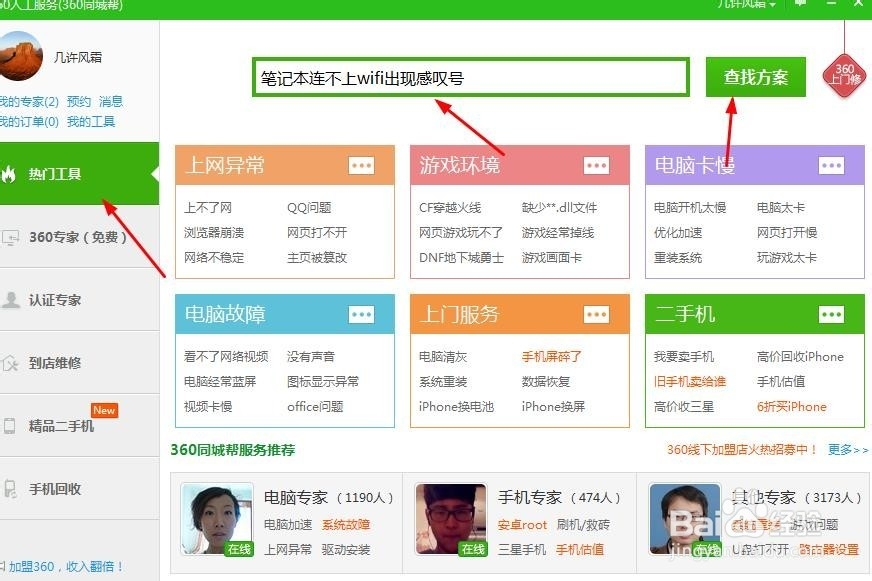Expand more options in 游戏环境 card

pos(596,165)
